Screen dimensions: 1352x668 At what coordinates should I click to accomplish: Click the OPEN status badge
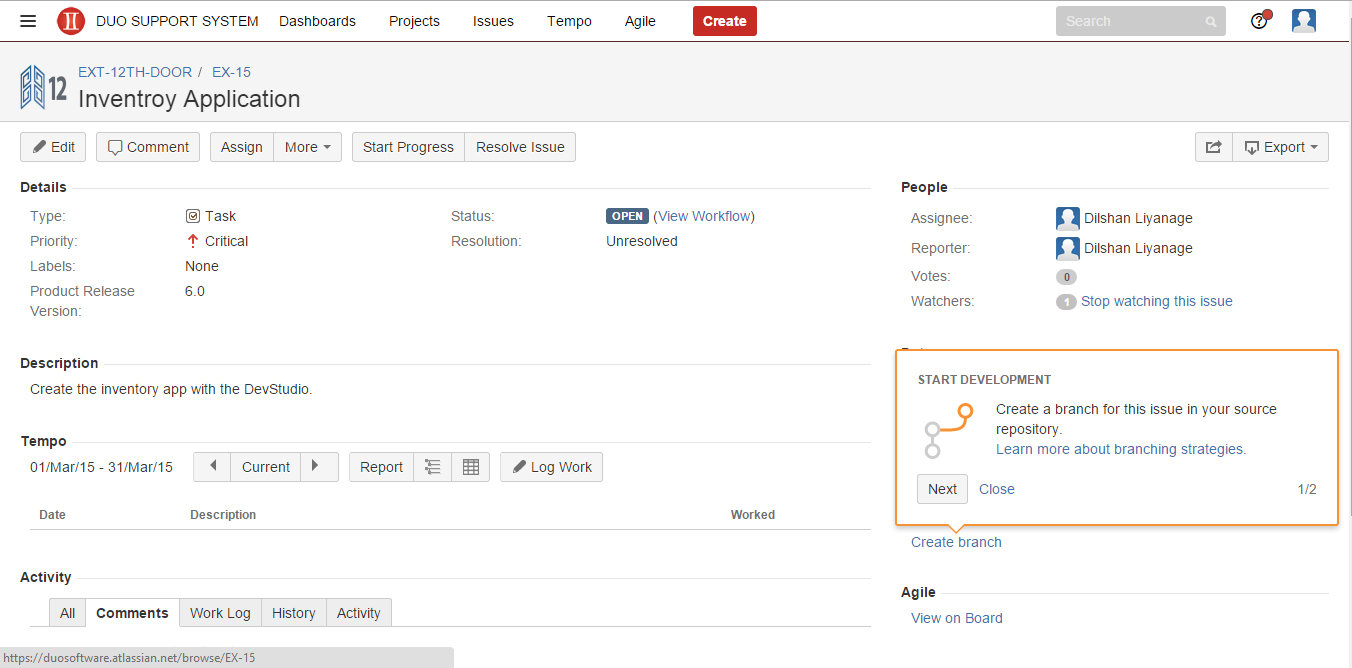[628, 216]
